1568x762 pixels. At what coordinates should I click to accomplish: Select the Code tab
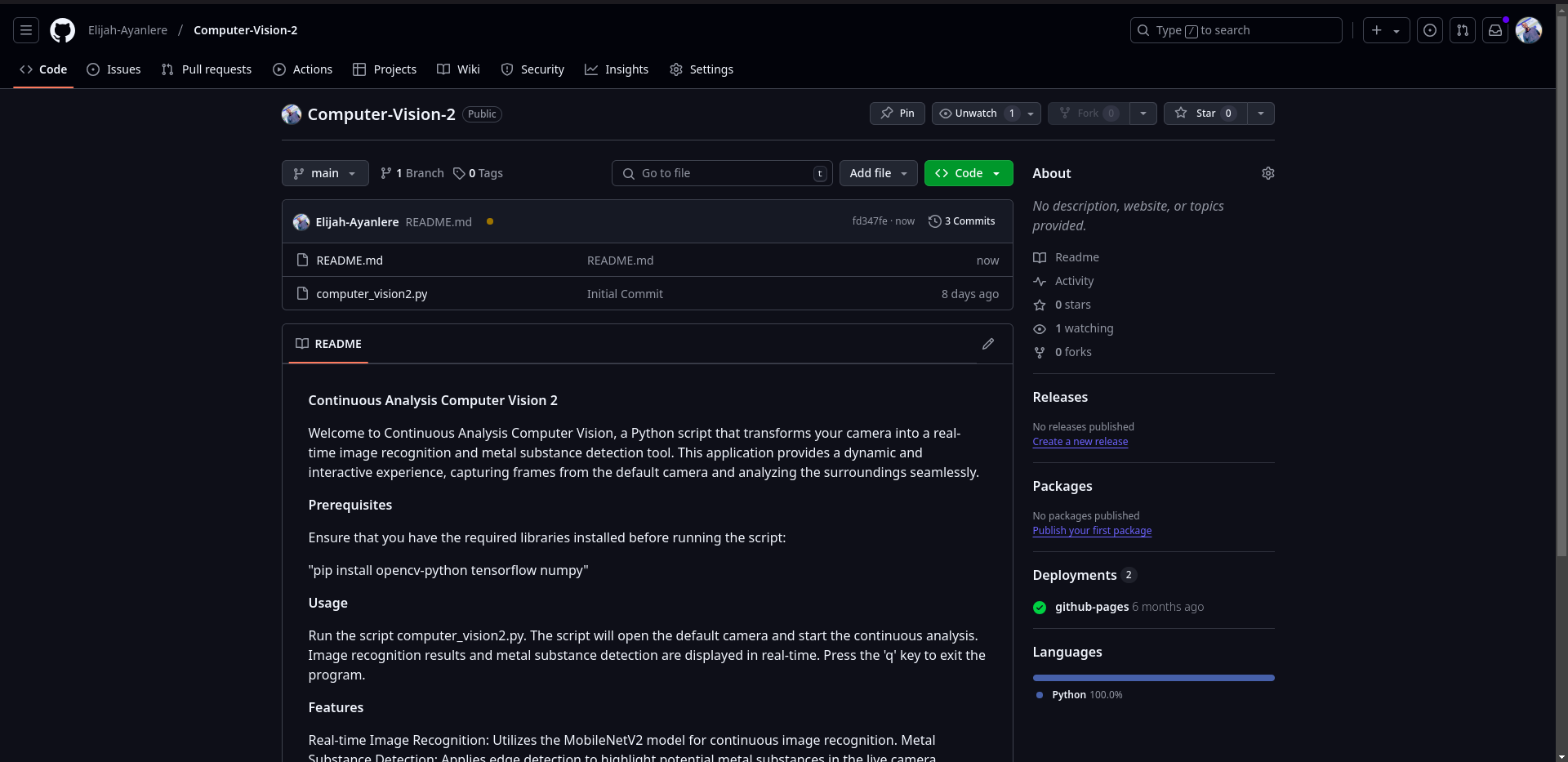click(x=44, y=69)
